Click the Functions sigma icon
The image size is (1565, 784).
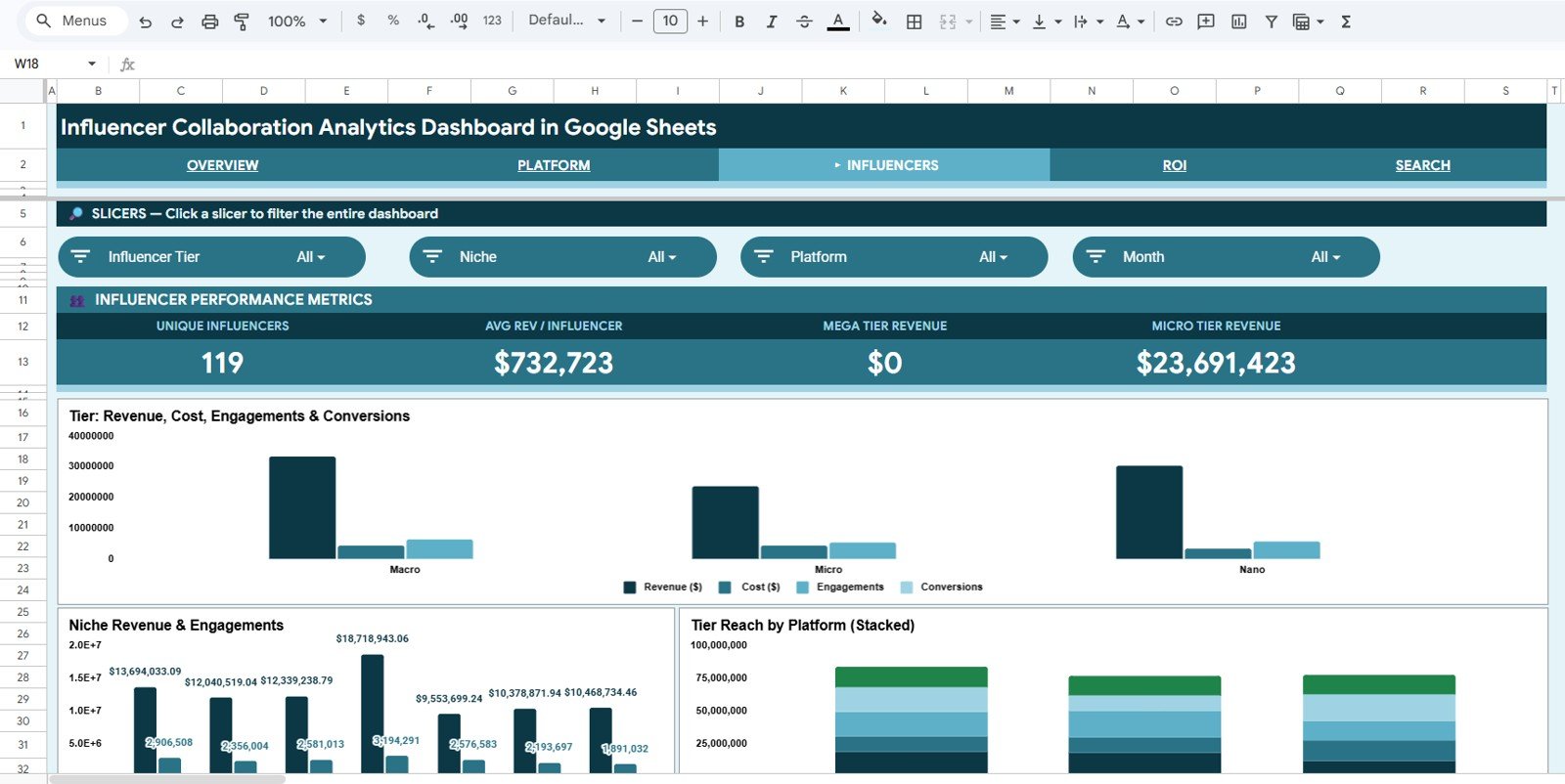click(1346, 22)
